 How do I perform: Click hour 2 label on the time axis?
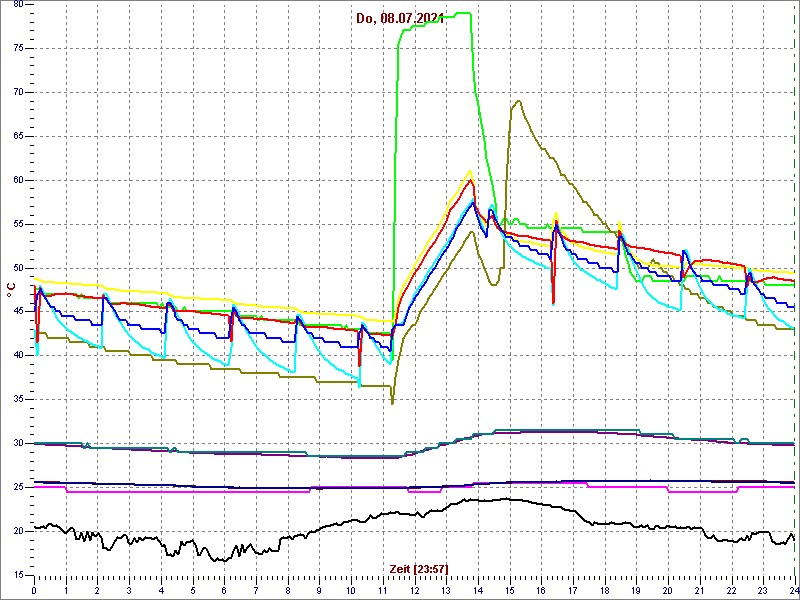click(x=97, y=590)
